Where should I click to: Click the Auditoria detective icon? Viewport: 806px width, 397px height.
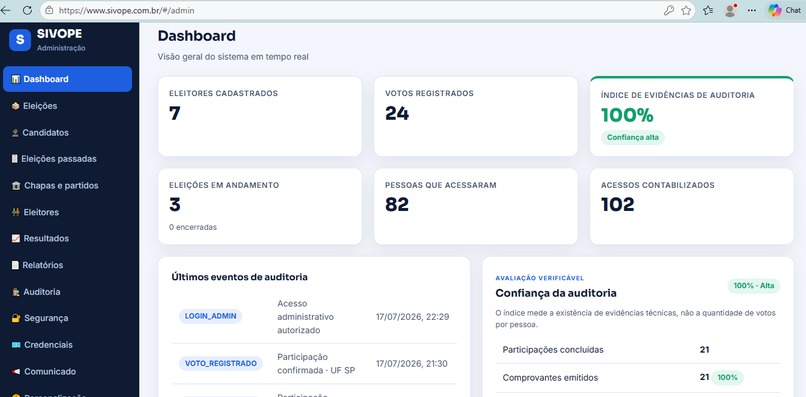coord(16,292)
